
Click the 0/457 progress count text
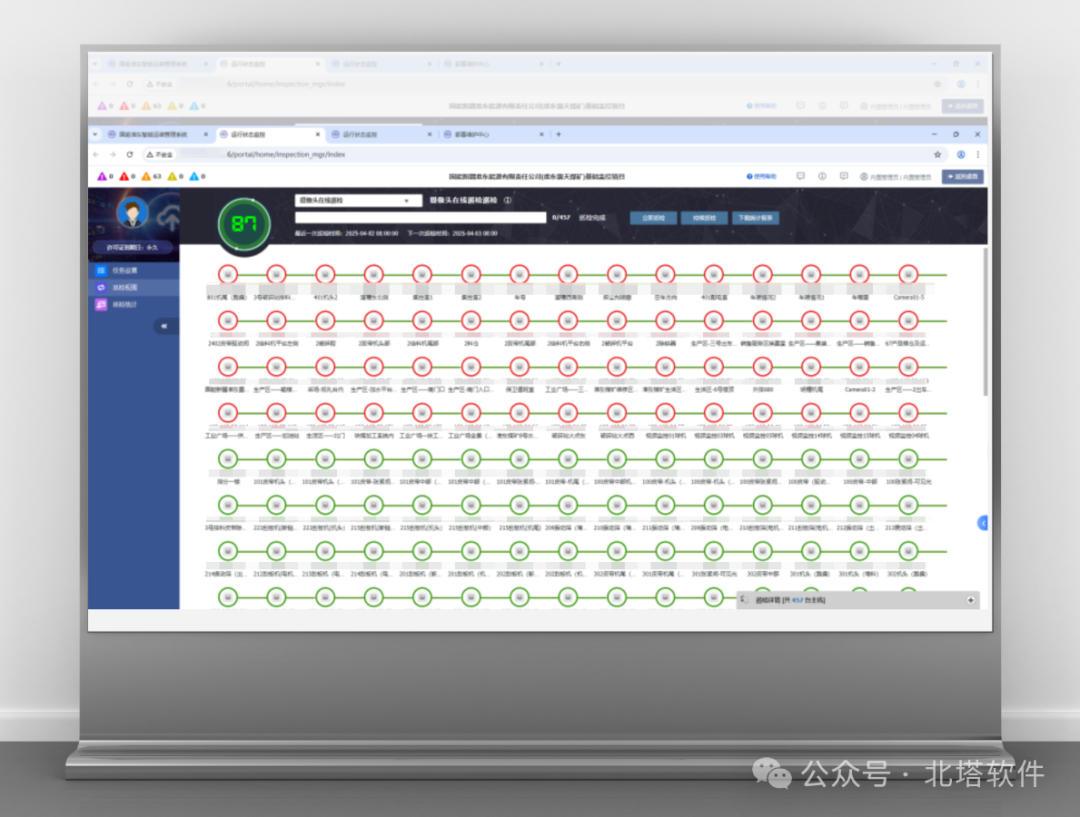pos(561,217)
